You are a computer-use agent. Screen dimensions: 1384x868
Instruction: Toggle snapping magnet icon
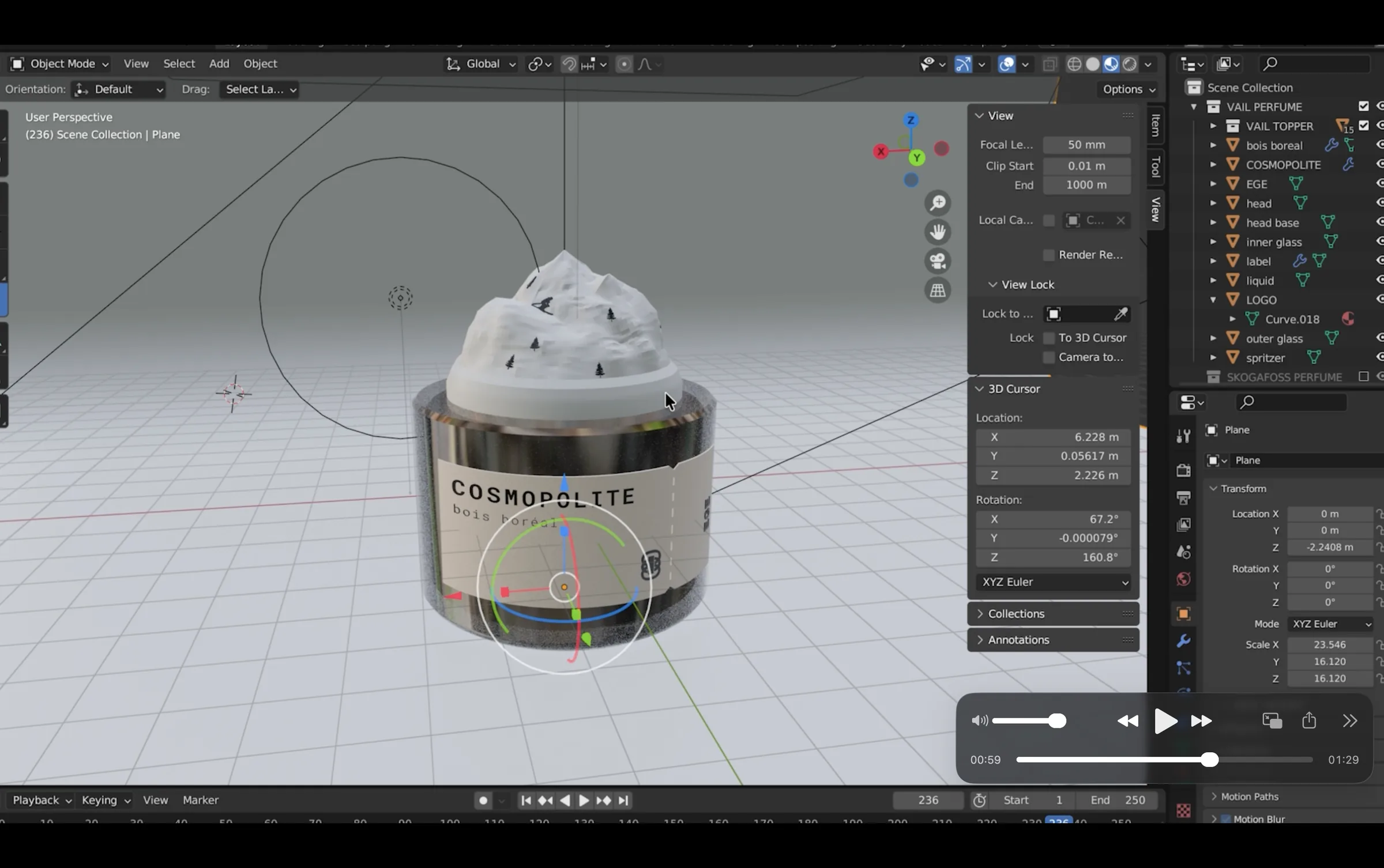point(569,64)
